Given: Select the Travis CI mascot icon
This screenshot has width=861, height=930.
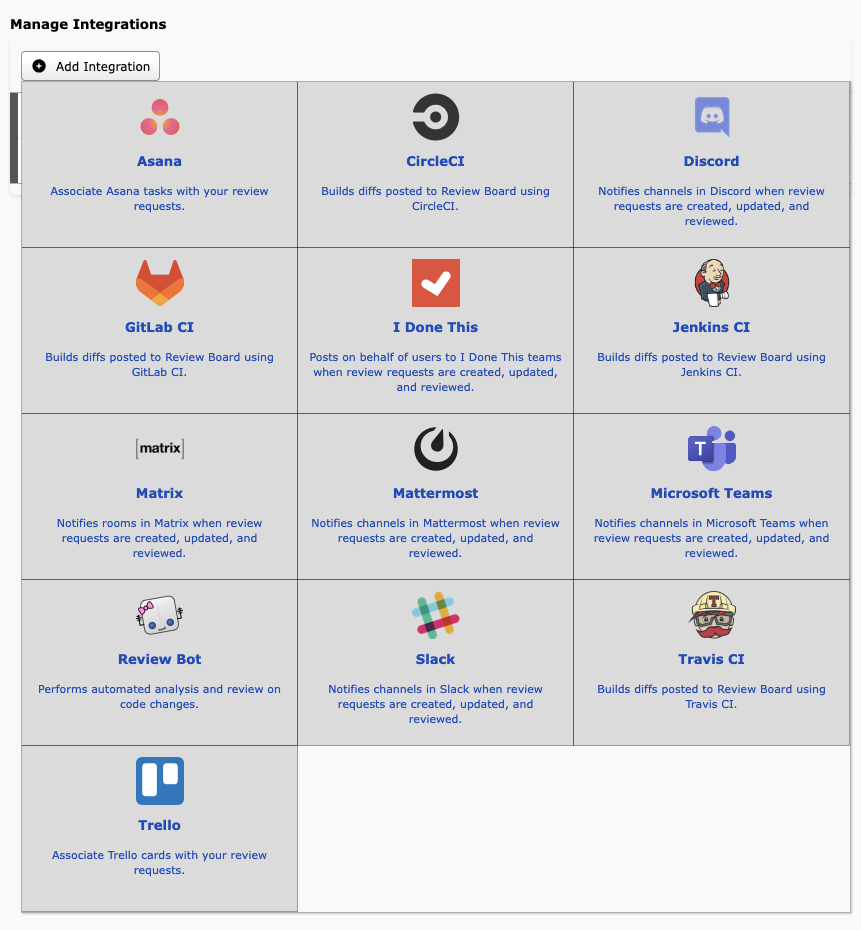Looking at the screenshot, I should 711,614.
